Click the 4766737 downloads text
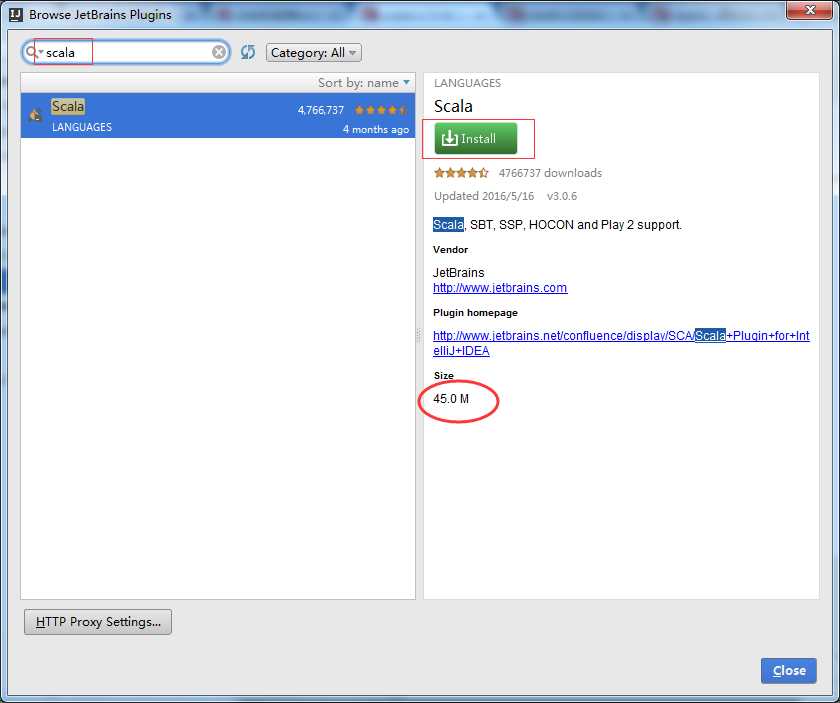This screenshot has width=840, height=703. click(x=550, y=173)
